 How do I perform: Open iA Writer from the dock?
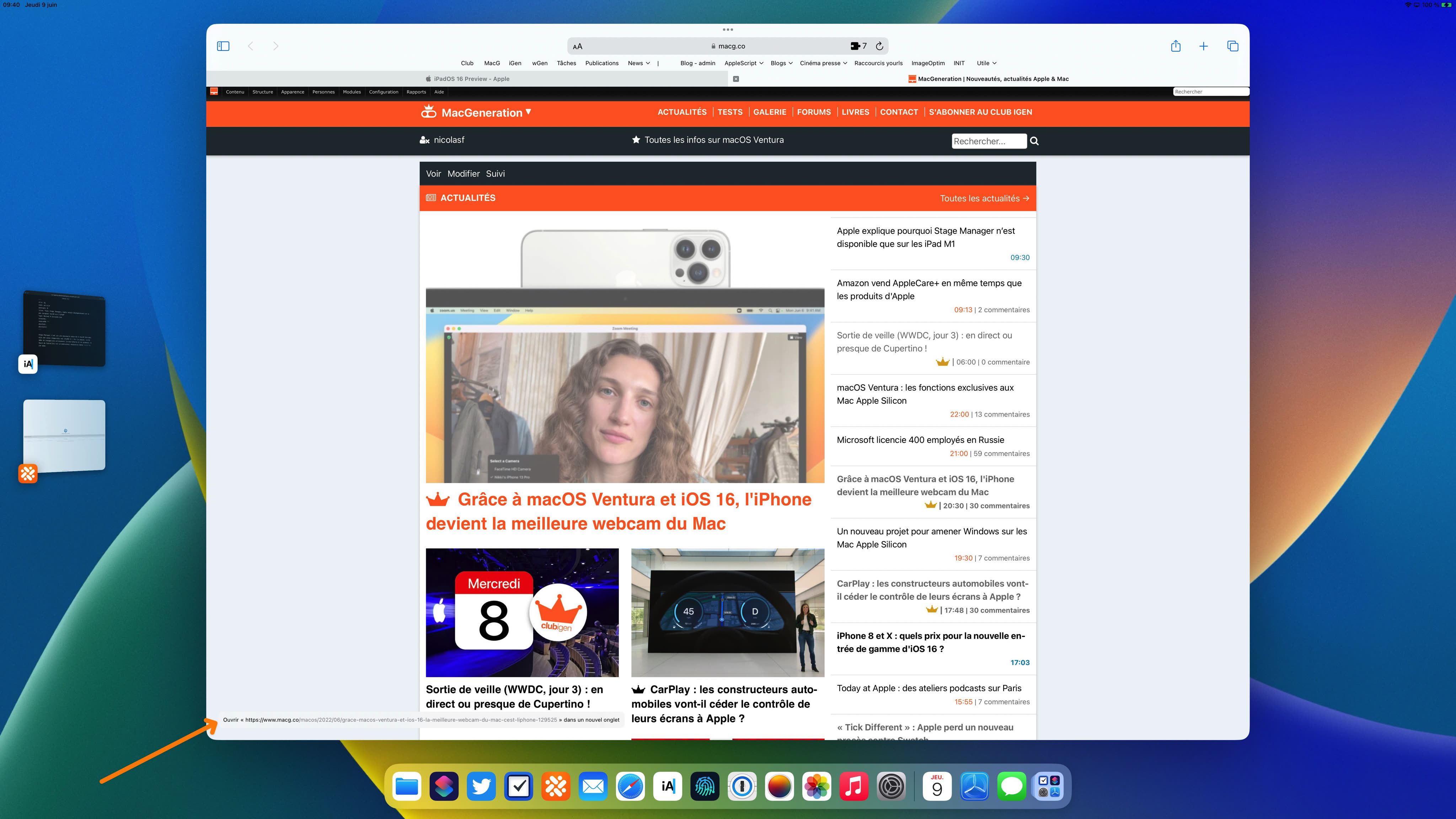point(668,786)
